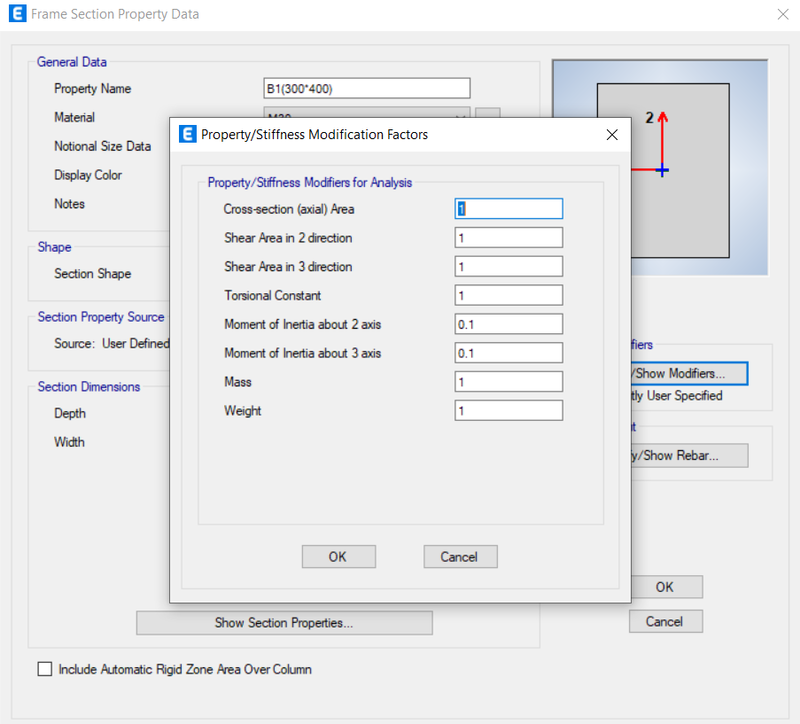800x724 pixels.
Task: Click the Mass modifier input field
Action: pos(509,382)
